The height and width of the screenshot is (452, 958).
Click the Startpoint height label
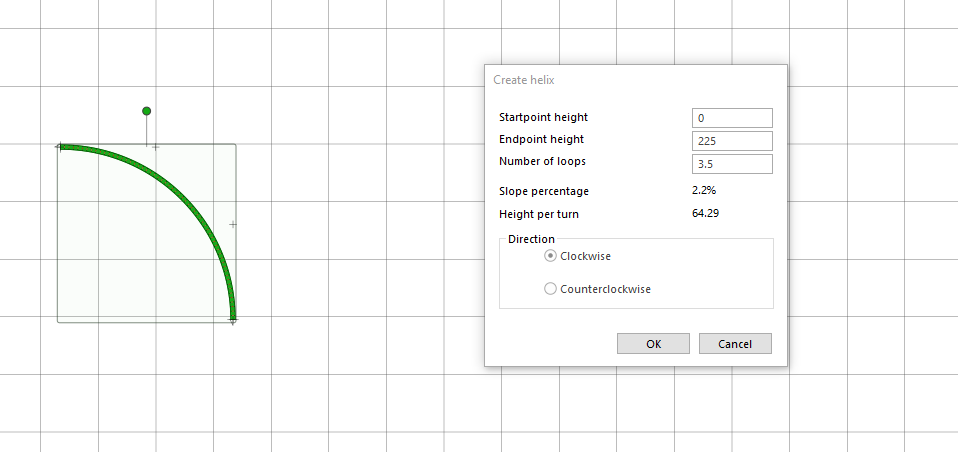point(544,117)
